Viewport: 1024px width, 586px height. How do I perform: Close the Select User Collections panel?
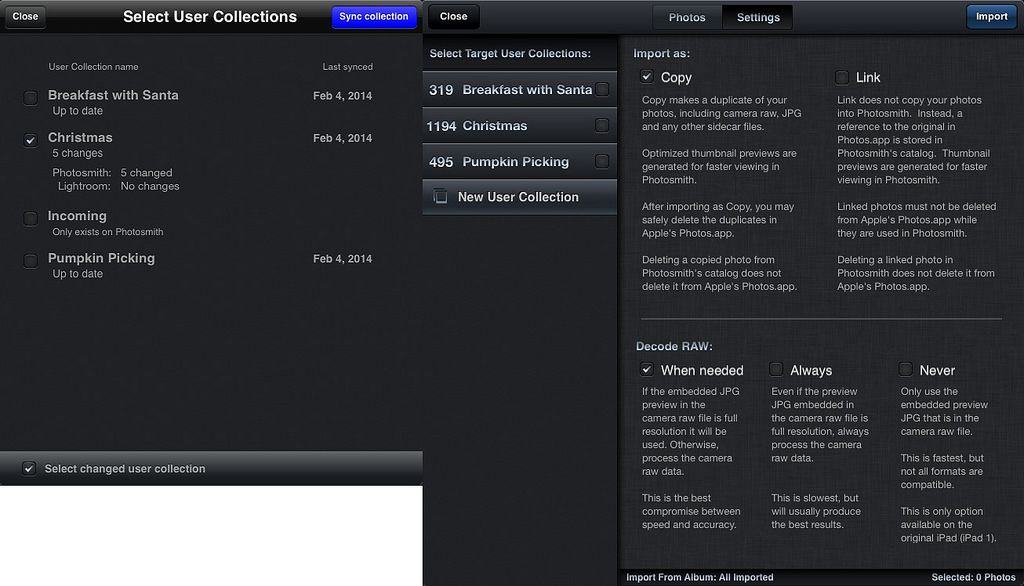point(25,16)
